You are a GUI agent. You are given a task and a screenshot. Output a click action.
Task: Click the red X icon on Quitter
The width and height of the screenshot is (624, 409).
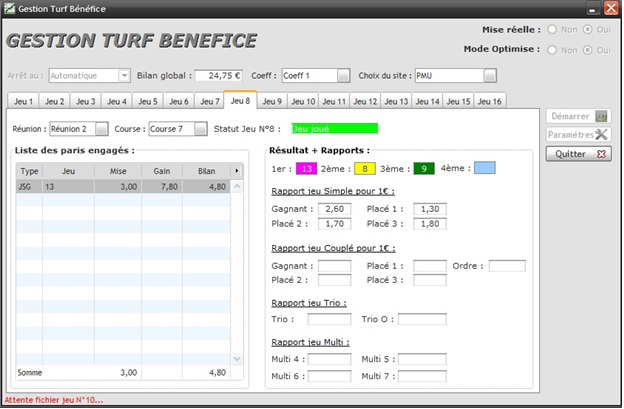tap(601, 154)
